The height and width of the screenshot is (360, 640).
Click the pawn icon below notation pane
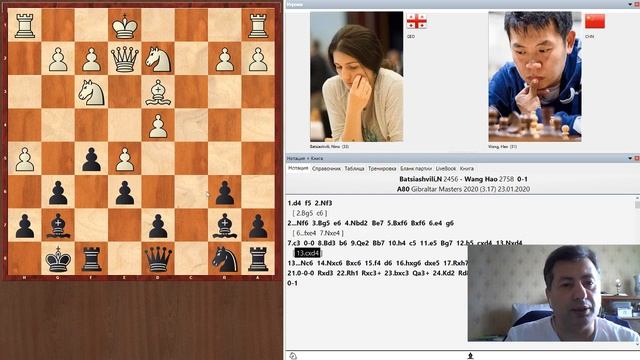[x=470, y=356]
